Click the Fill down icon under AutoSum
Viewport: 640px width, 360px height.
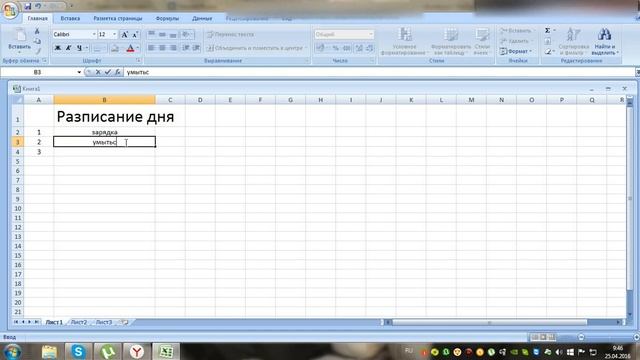tap(548, 41)
